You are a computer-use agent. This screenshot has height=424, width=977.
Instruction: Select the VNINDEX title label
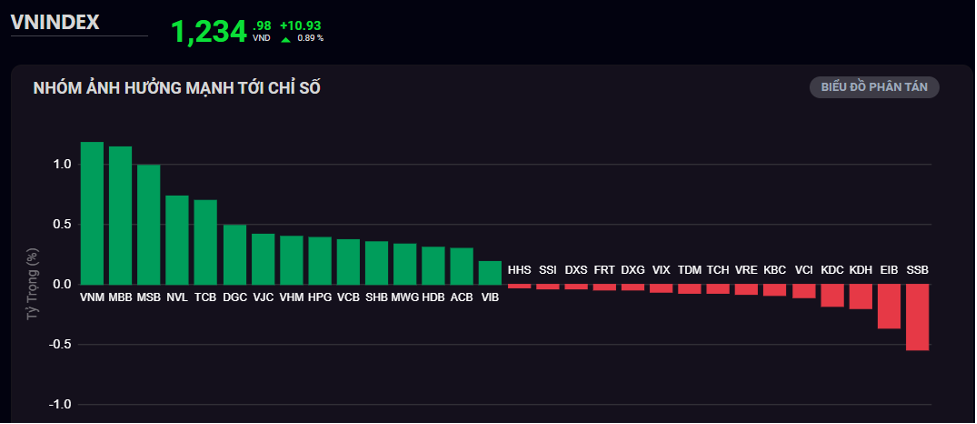[55, 21]
